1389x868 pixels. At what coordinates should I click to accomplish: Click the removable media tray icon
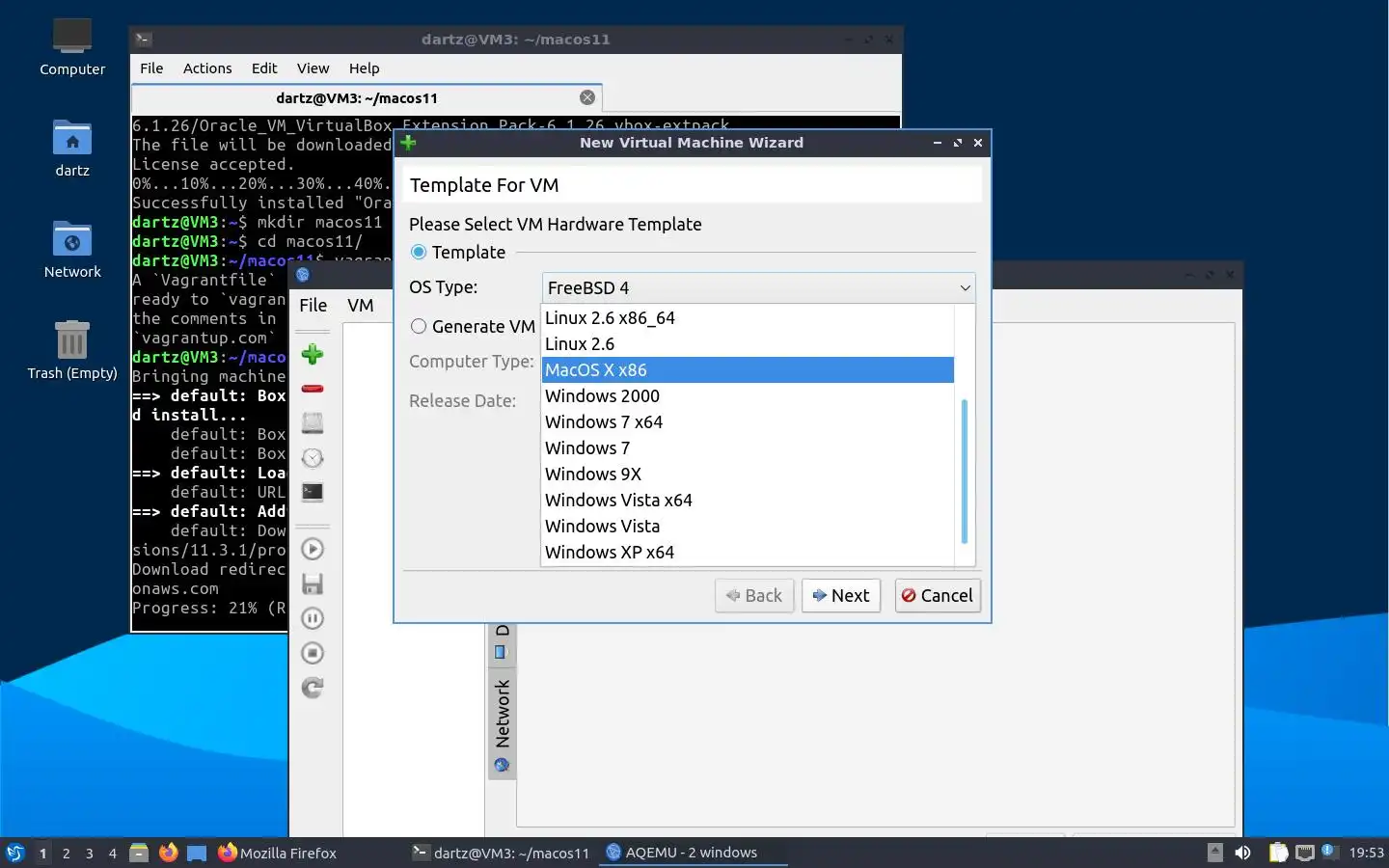tap(1215, 853)
